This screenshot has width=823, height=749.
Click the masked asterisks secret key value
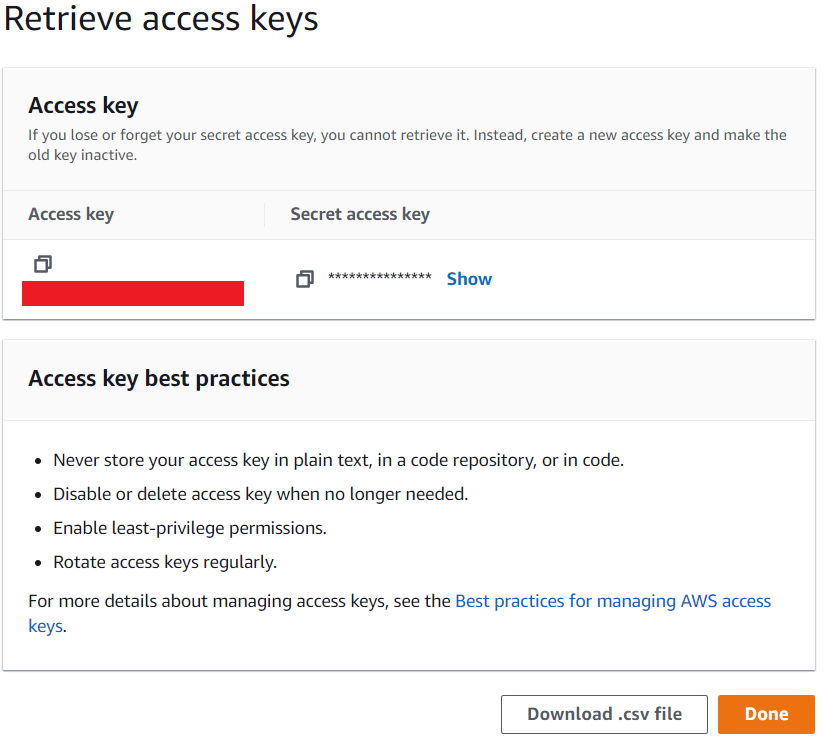click(x=380, y=277)
